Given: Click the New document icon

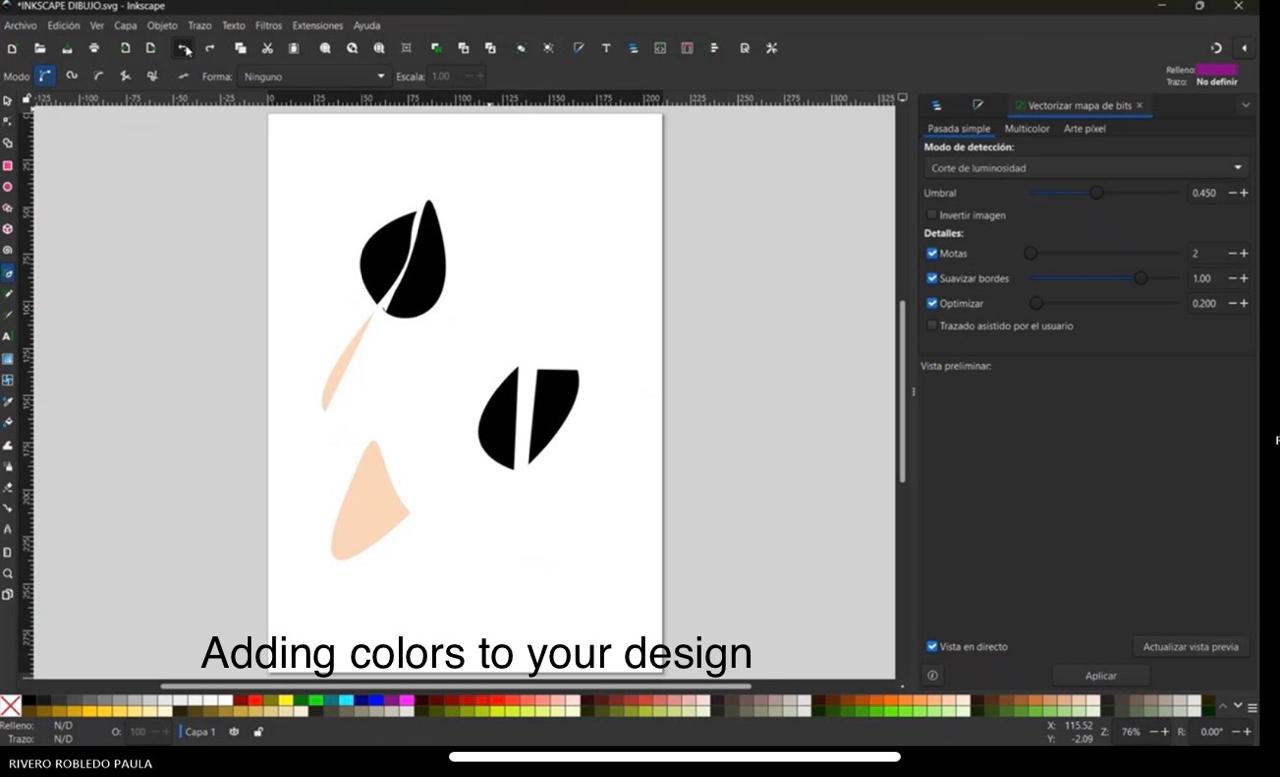Looking at the screenshot, I should (x=12, y=48).
